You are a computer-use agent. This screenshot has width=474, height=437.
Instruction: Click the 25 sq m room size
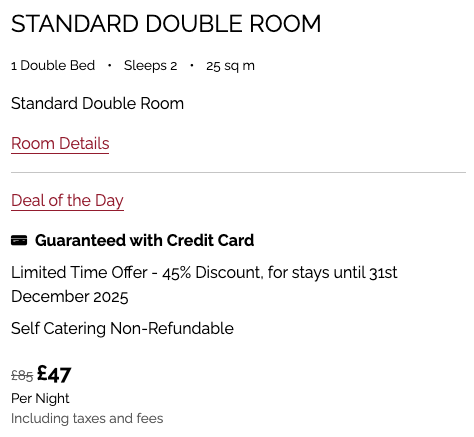point(230,66)
